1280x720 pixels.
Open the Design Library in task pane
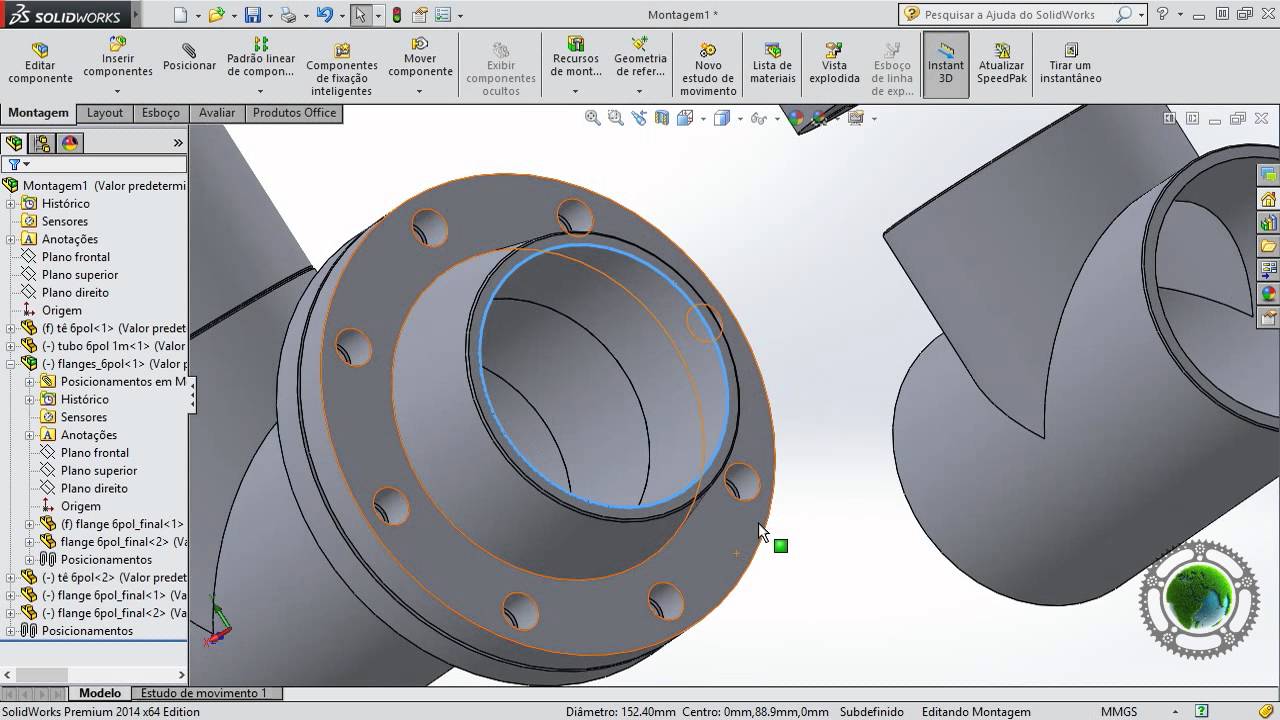click(x=1269, y=222)
